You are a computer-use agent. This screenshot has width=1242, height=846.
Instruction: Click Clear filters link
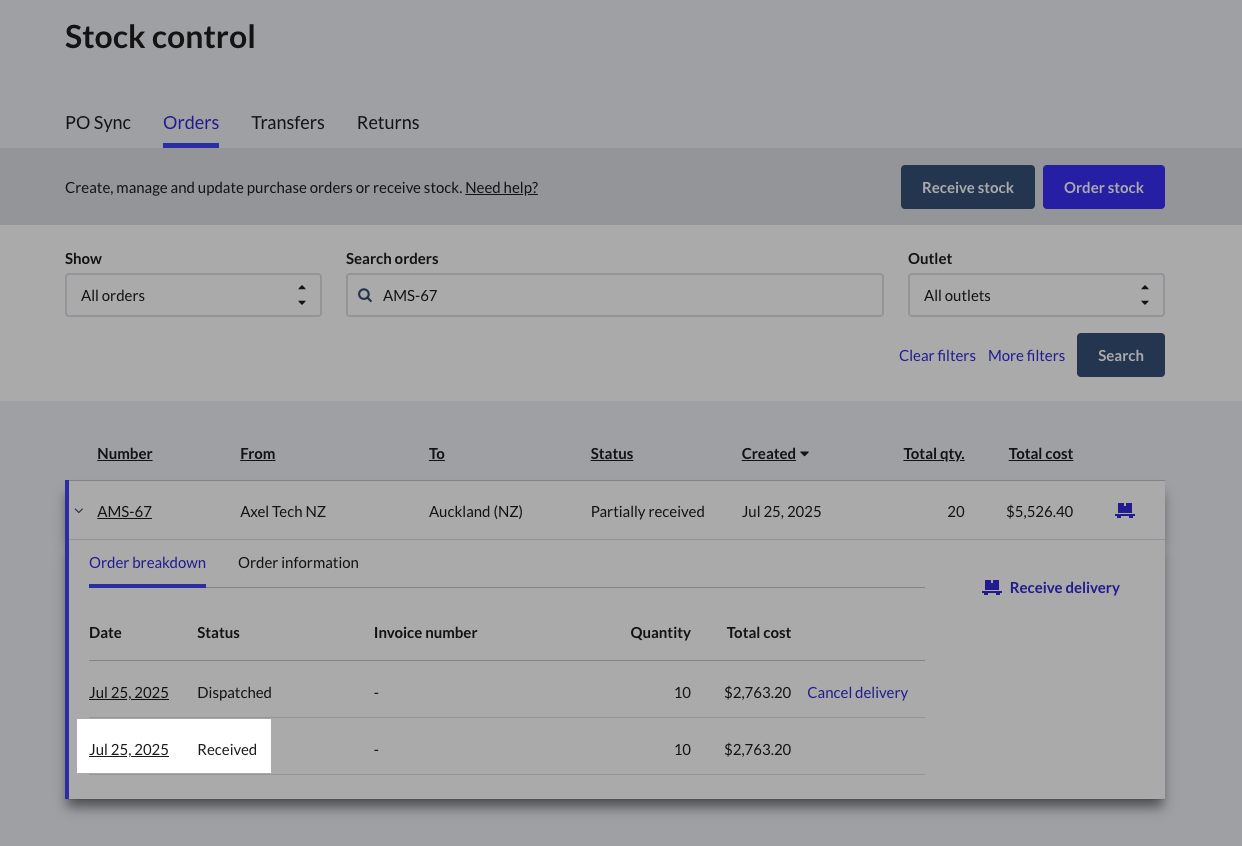937,356
